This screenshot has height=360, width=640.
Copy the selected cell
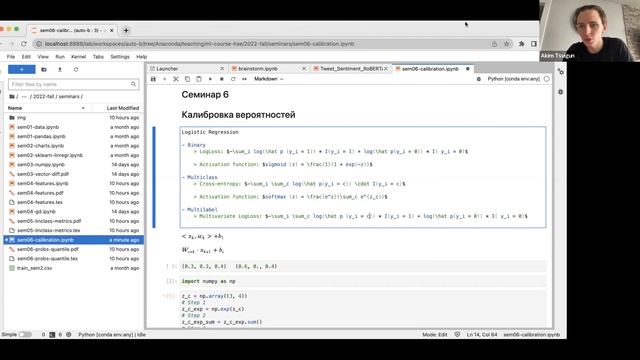(x=187, y=79)
